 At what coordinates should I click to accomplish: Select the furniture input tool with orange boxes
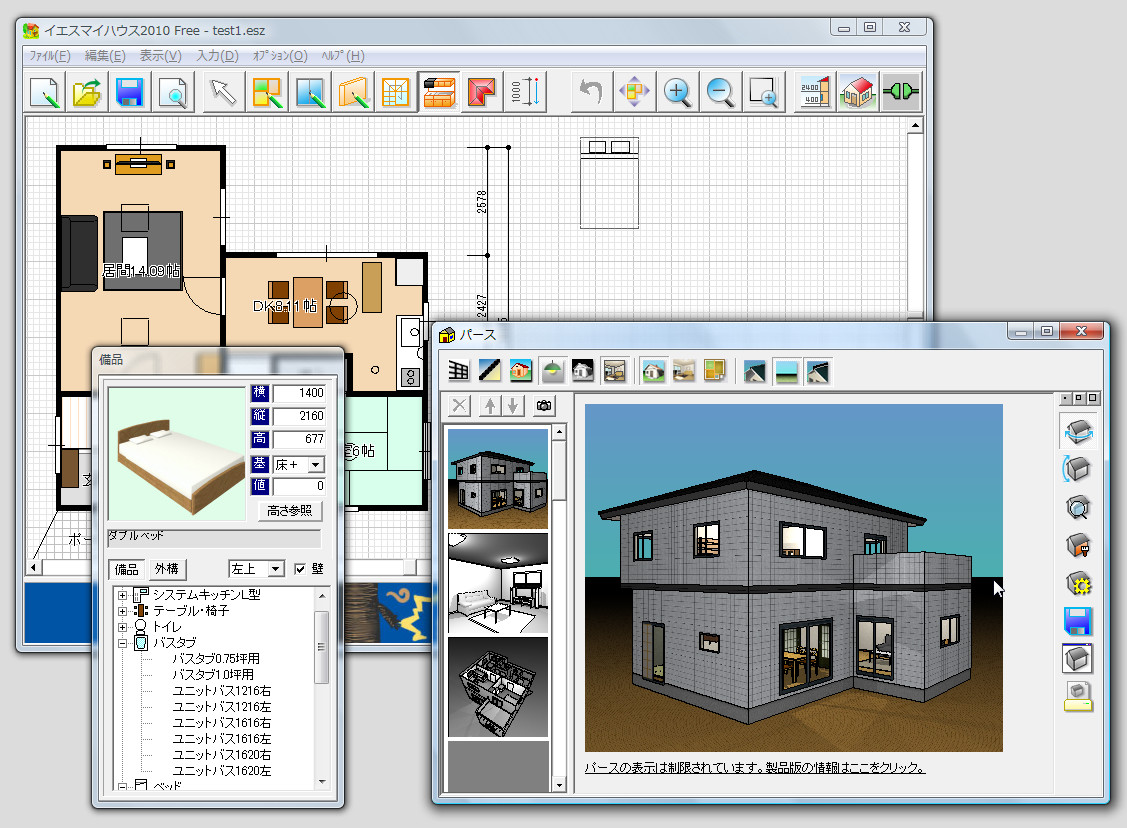point(438,92)
